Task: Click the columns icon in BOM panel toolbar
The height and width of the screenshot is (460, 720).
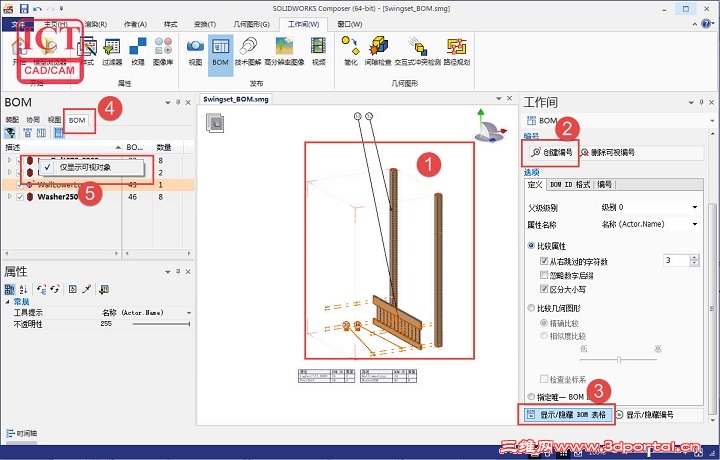Action: click(x=41, y=133)
